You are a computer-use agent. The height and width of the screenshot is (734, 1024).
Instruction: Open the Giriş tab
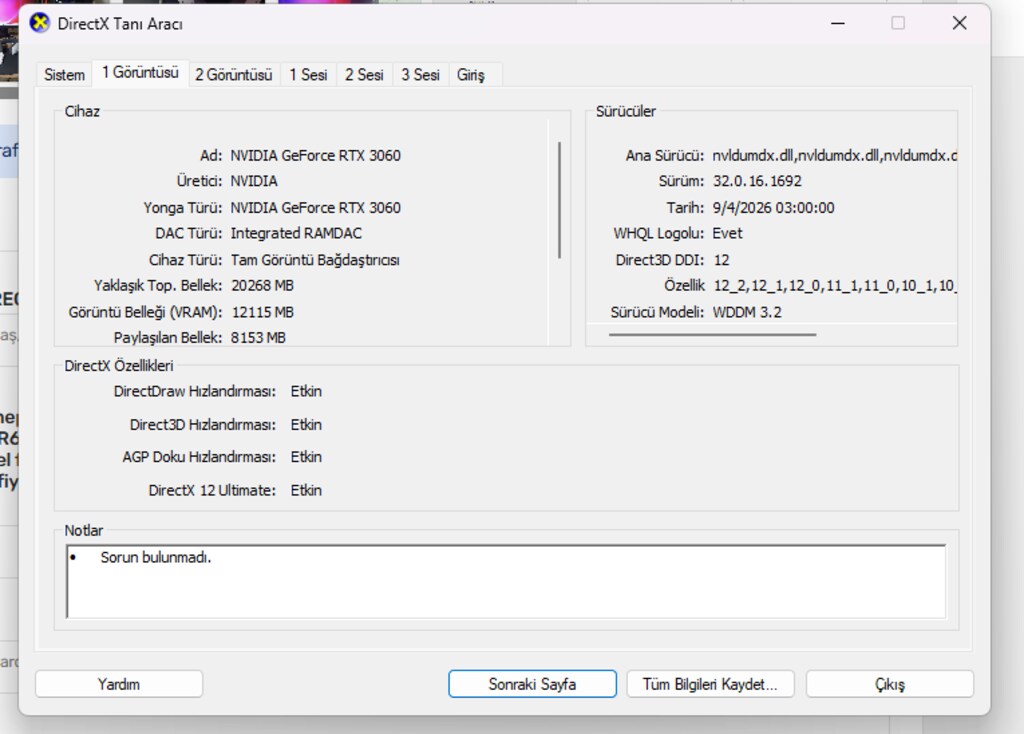471,74
